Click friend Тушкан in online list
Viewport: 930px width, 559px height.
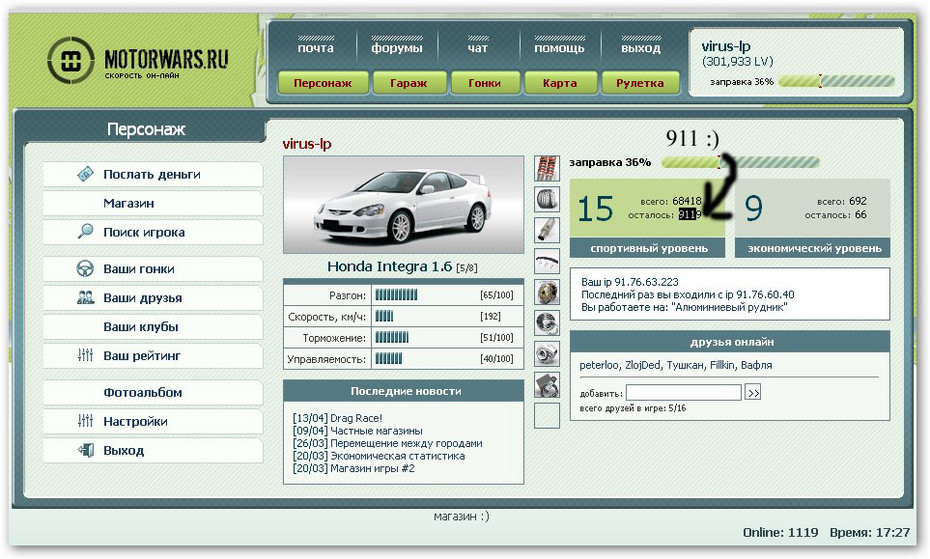coord(686,365)
